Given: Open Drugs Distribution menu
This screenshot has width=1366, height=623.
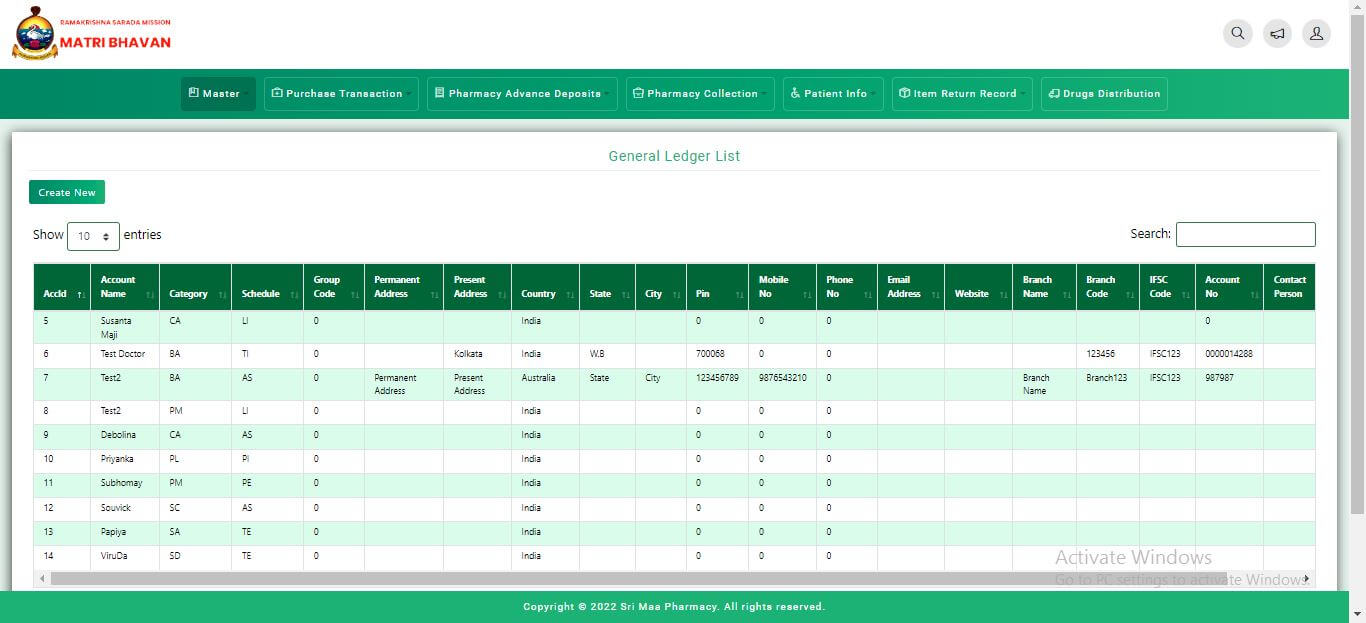Looking at the screenshot, I should click(1104, 94).
